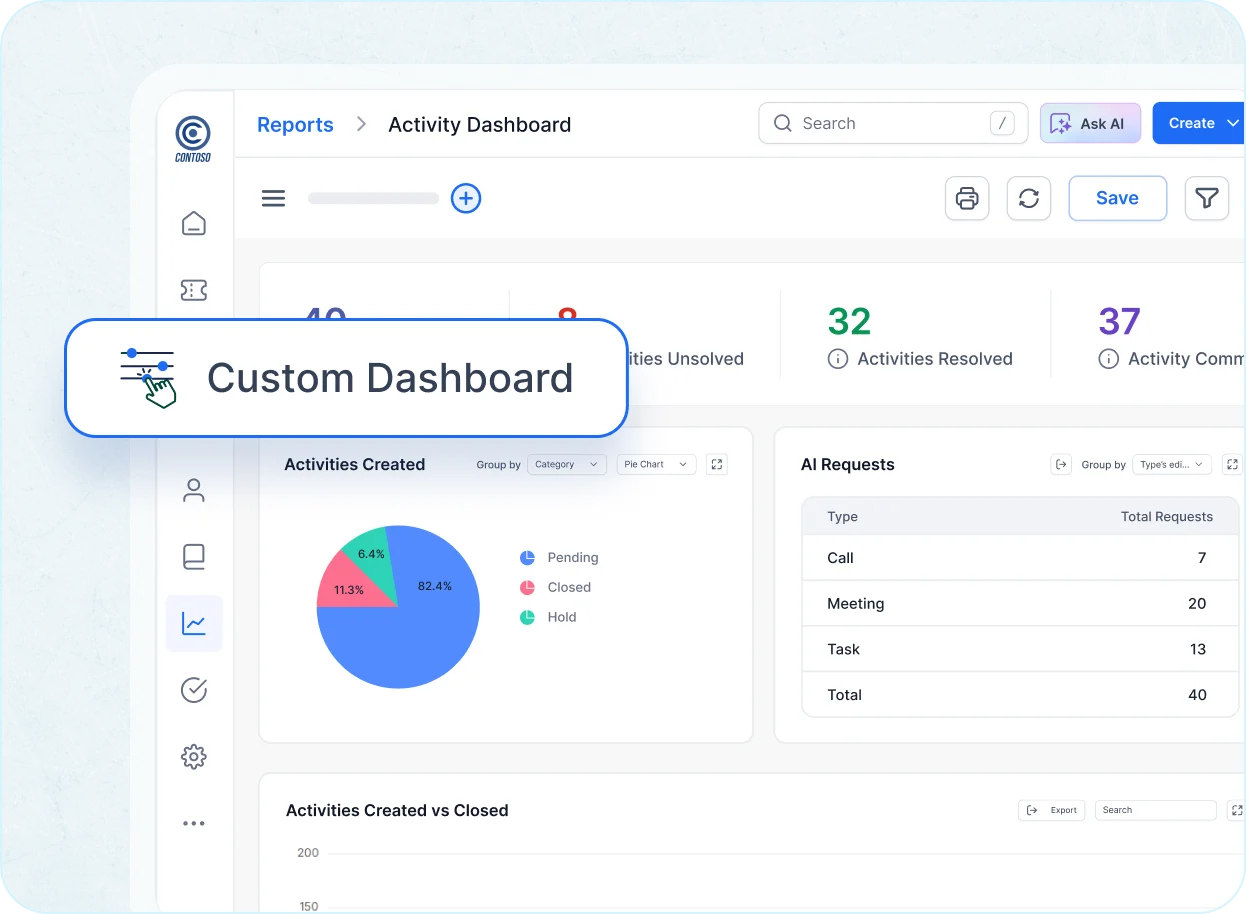Click the AI Requests panel title
Viewport: 1246px width, 914px height.
(x=848, y=464)
